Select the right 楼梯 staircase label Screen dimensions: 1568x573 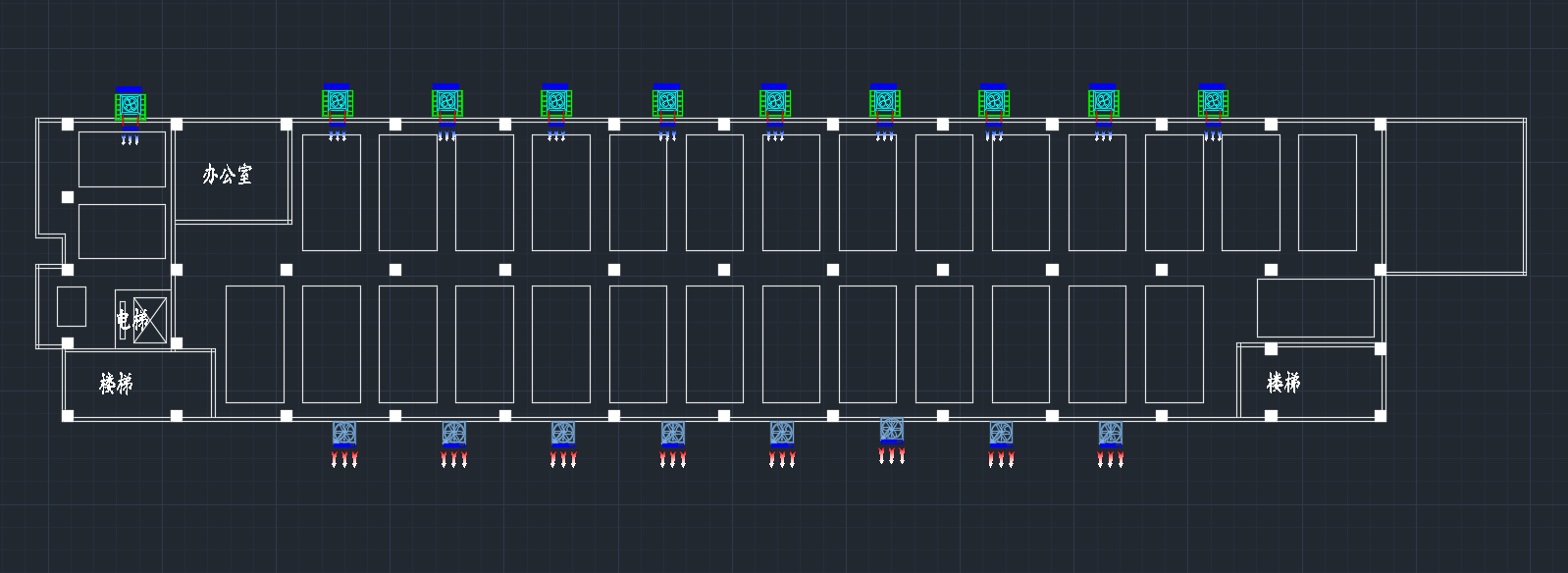tap(1282, 383)
